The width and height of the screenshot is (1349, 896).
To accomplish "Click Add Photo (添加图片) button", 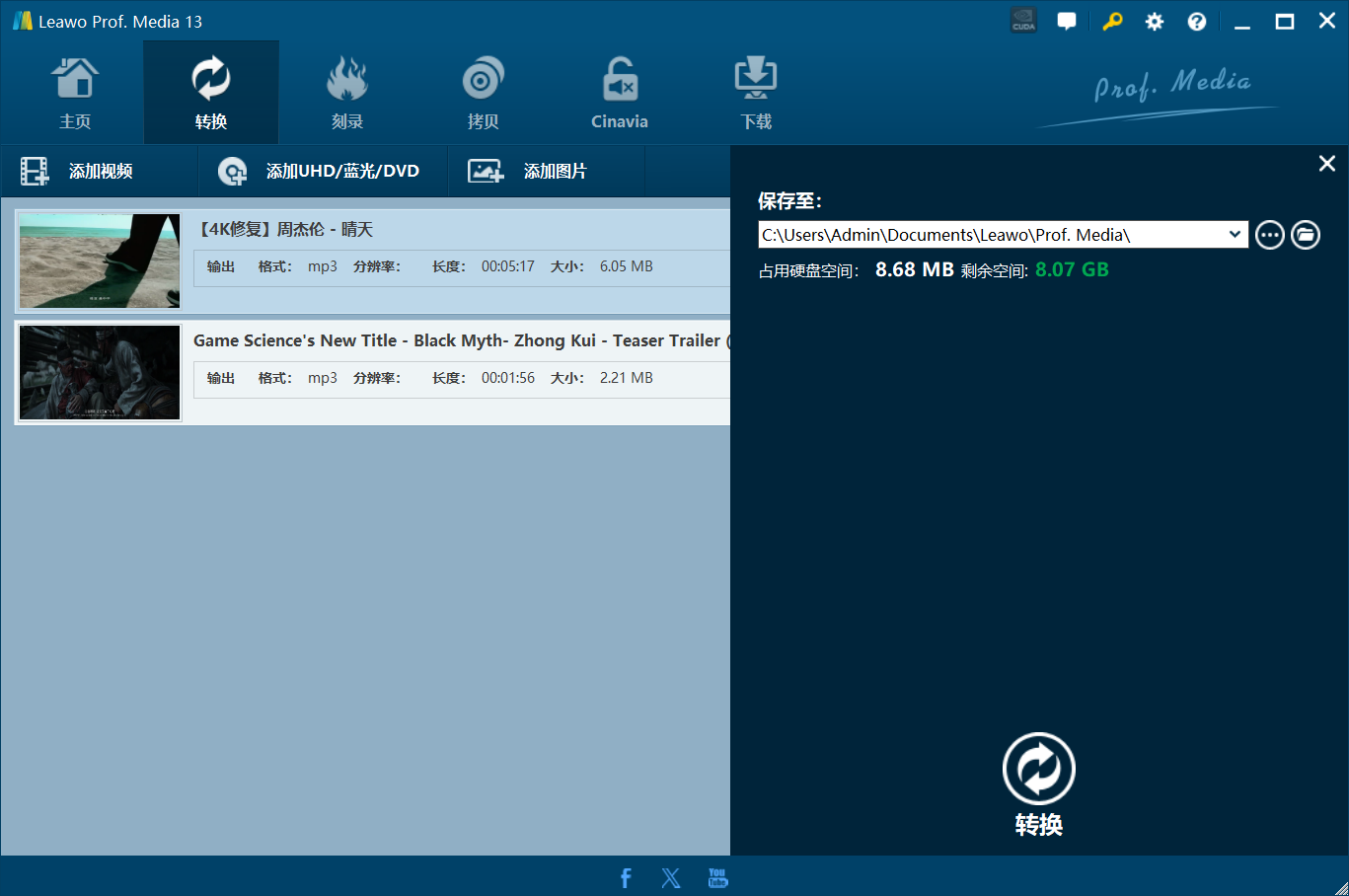I will [528, 172].
